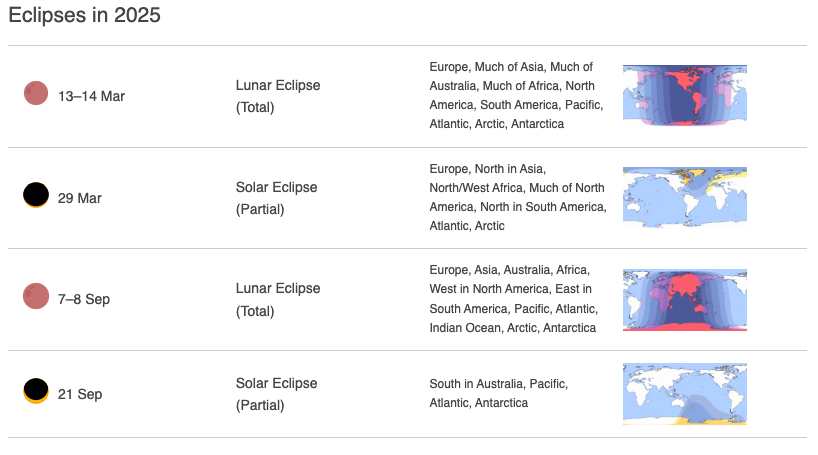Screen dimensions: 818x455
Task: View visibility map for 13–14 Mar lunar eclipse
Action: [x=684, y=95]
